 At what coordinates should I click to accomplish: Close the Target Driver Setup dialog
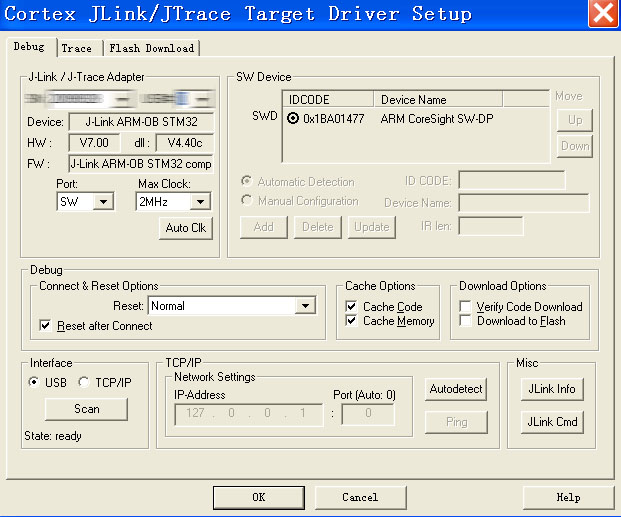(x=602, y=14)
